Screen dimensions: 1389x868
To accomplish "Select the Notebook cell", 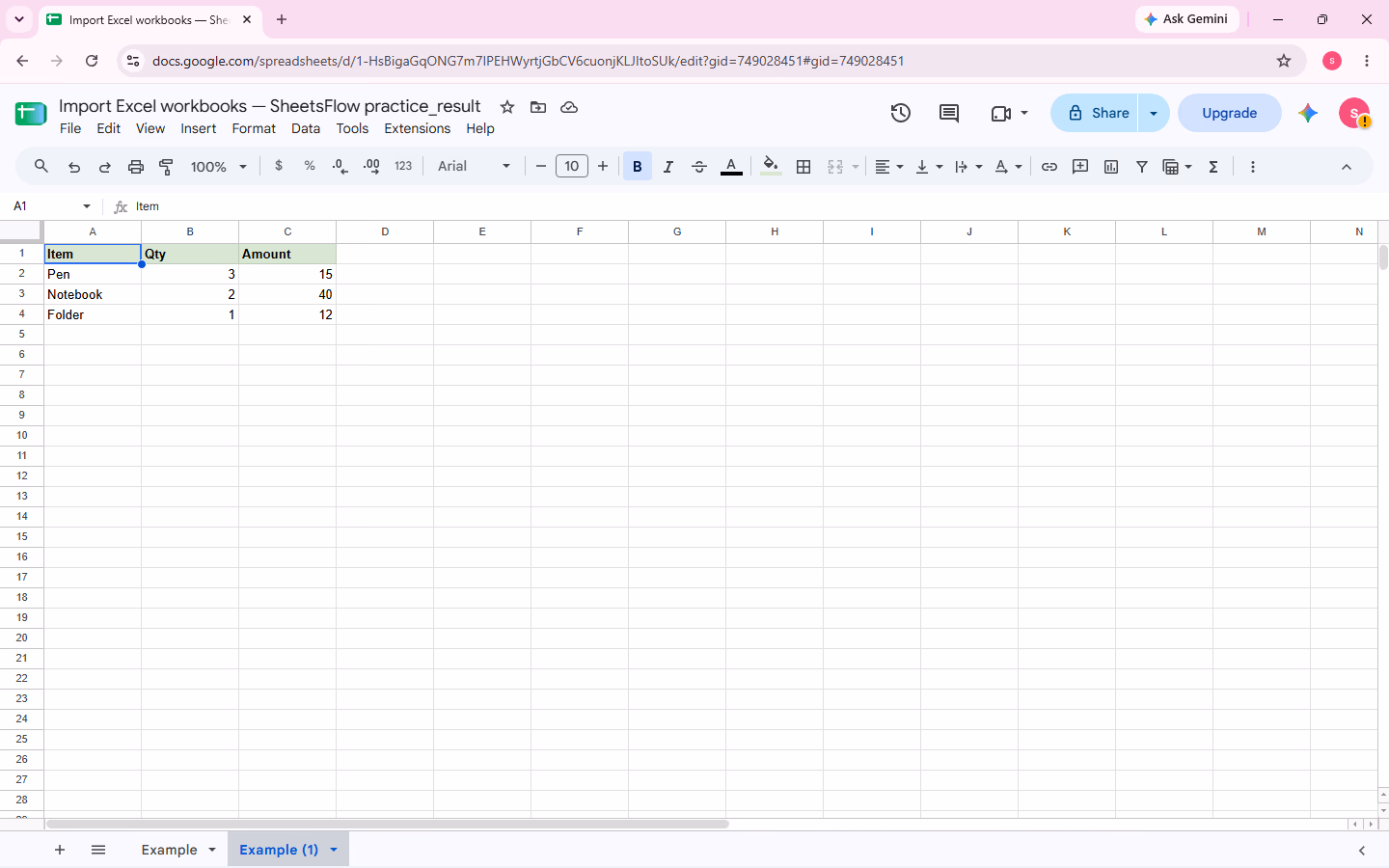I will (93, 294).
